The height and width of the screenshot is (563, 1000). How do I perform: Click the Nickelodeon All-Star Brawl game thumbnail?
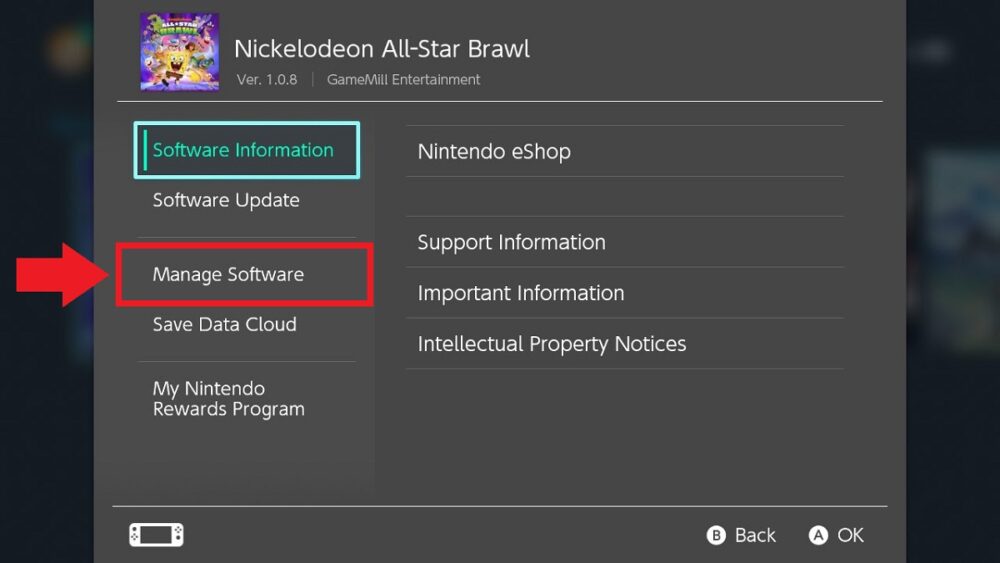tap(179, 52)
